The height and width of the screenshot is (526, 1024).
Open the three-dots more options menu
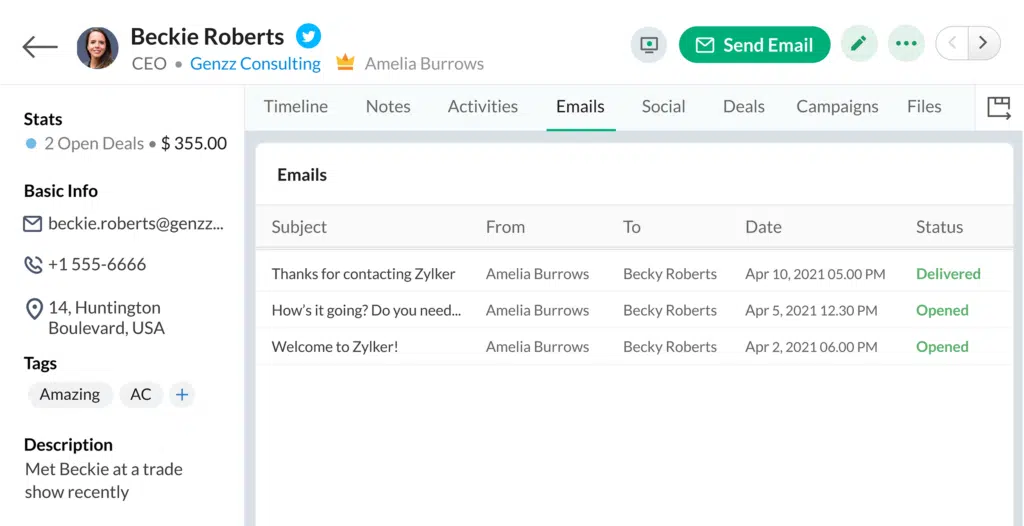(906, 45)
